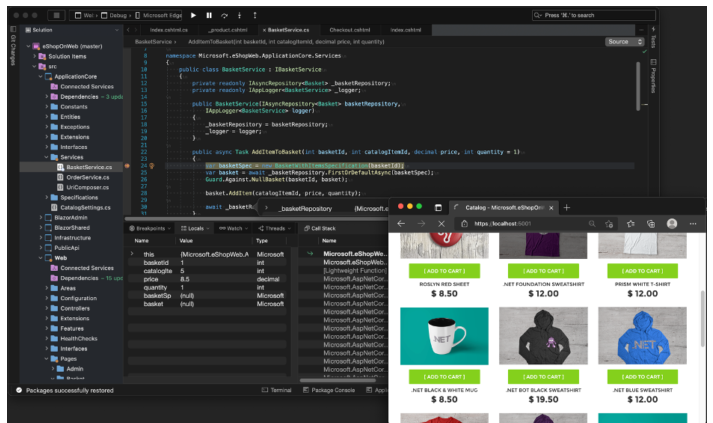Open the Properties side panel

653,76
